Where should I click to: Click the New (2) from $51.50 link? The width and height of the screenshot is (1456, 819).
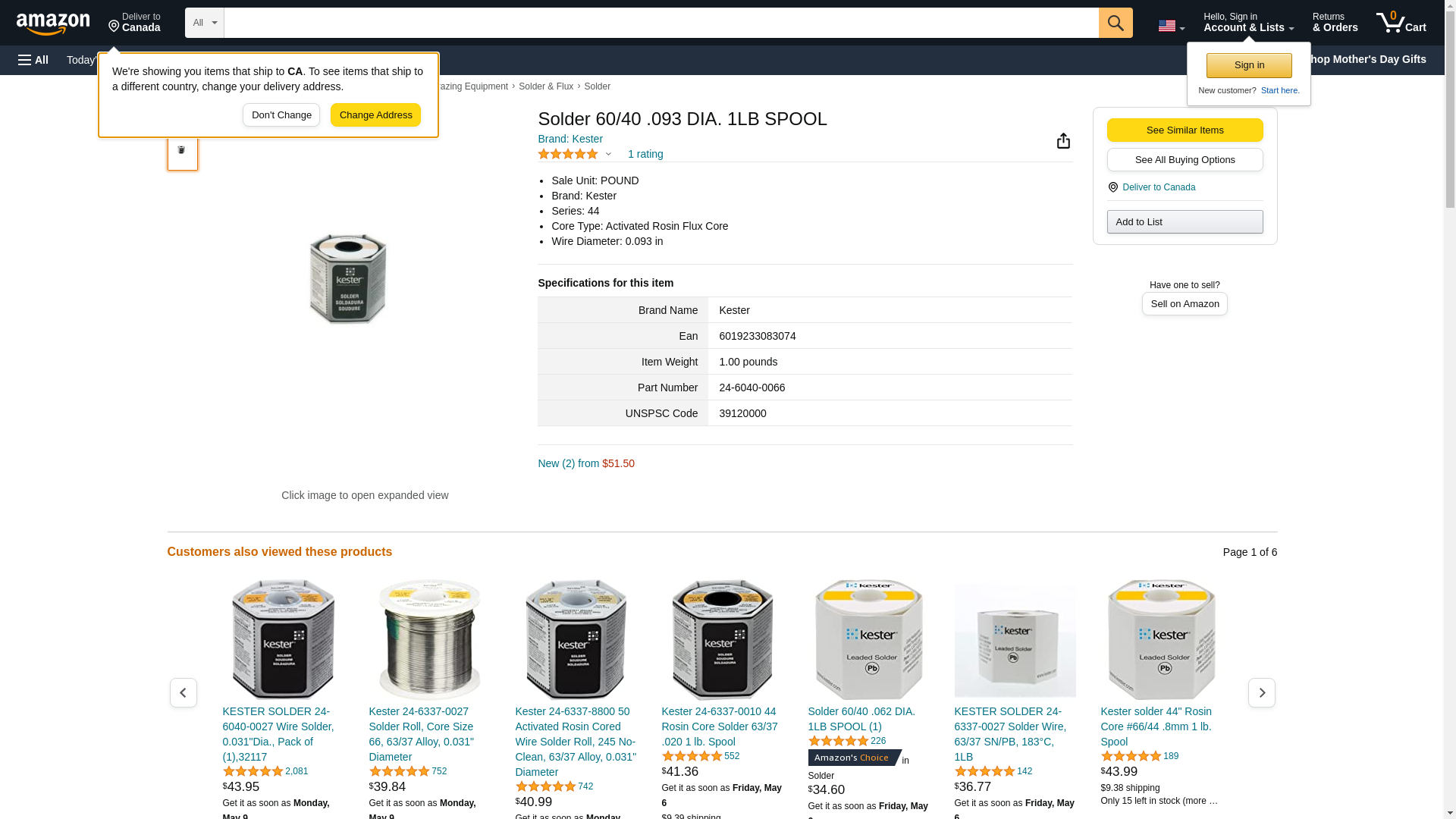point(585,463)
